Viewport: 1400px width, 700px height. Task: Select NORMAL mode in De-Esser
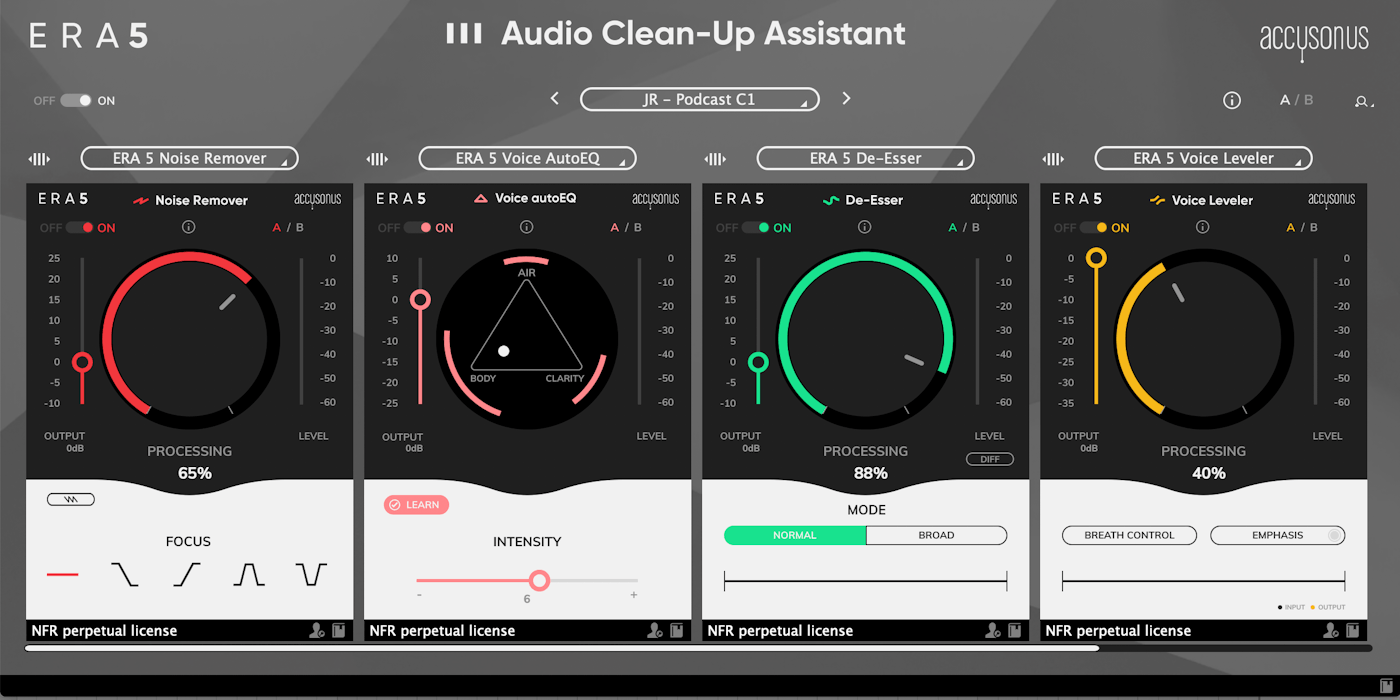coord(795,535)
